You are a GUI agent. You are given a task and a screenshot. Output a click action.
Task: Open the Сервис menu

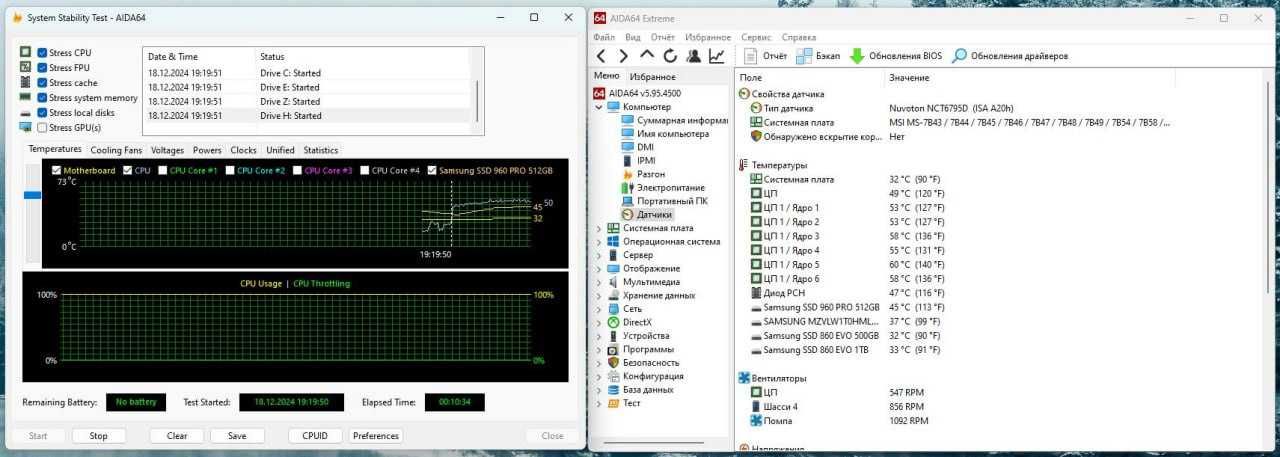[755, 37]
